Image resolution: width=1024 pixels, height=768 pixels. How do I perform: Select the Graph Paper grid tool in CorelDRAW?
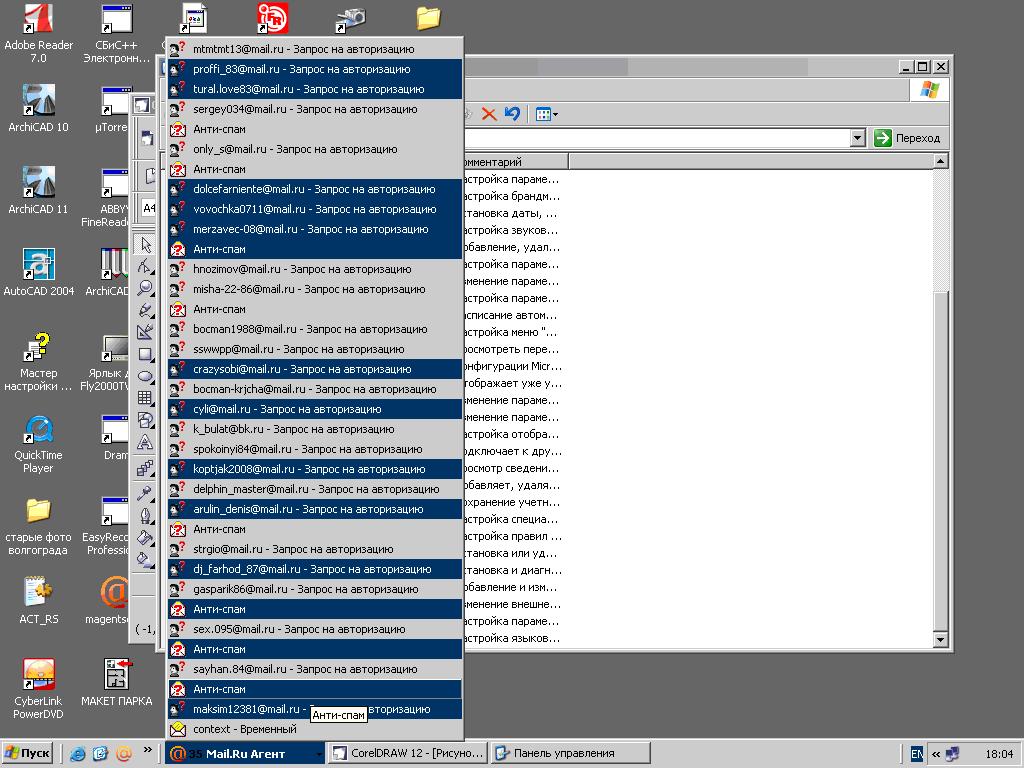coord(145,398)
